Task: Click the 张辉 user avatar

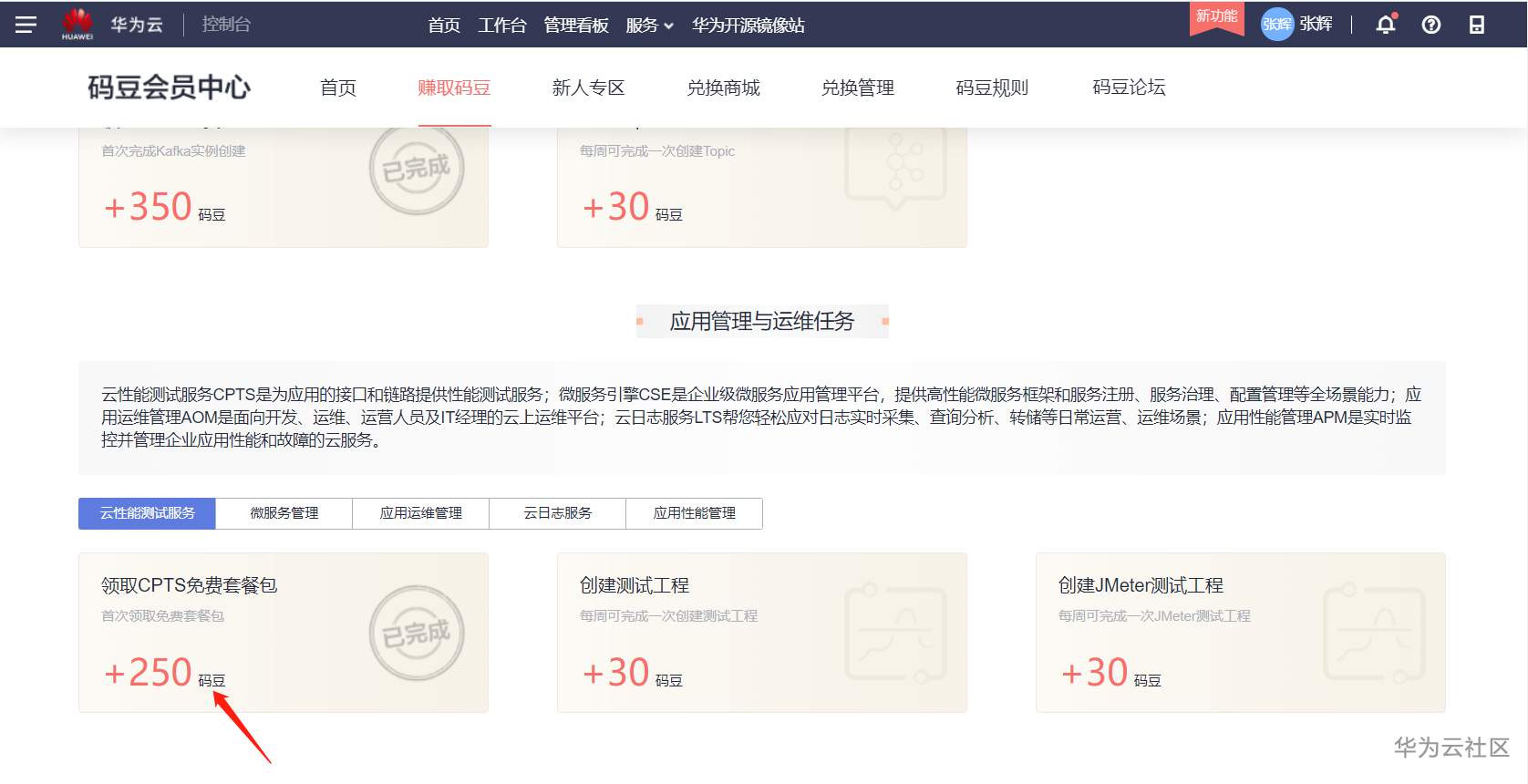Action: click(1277, 25)
